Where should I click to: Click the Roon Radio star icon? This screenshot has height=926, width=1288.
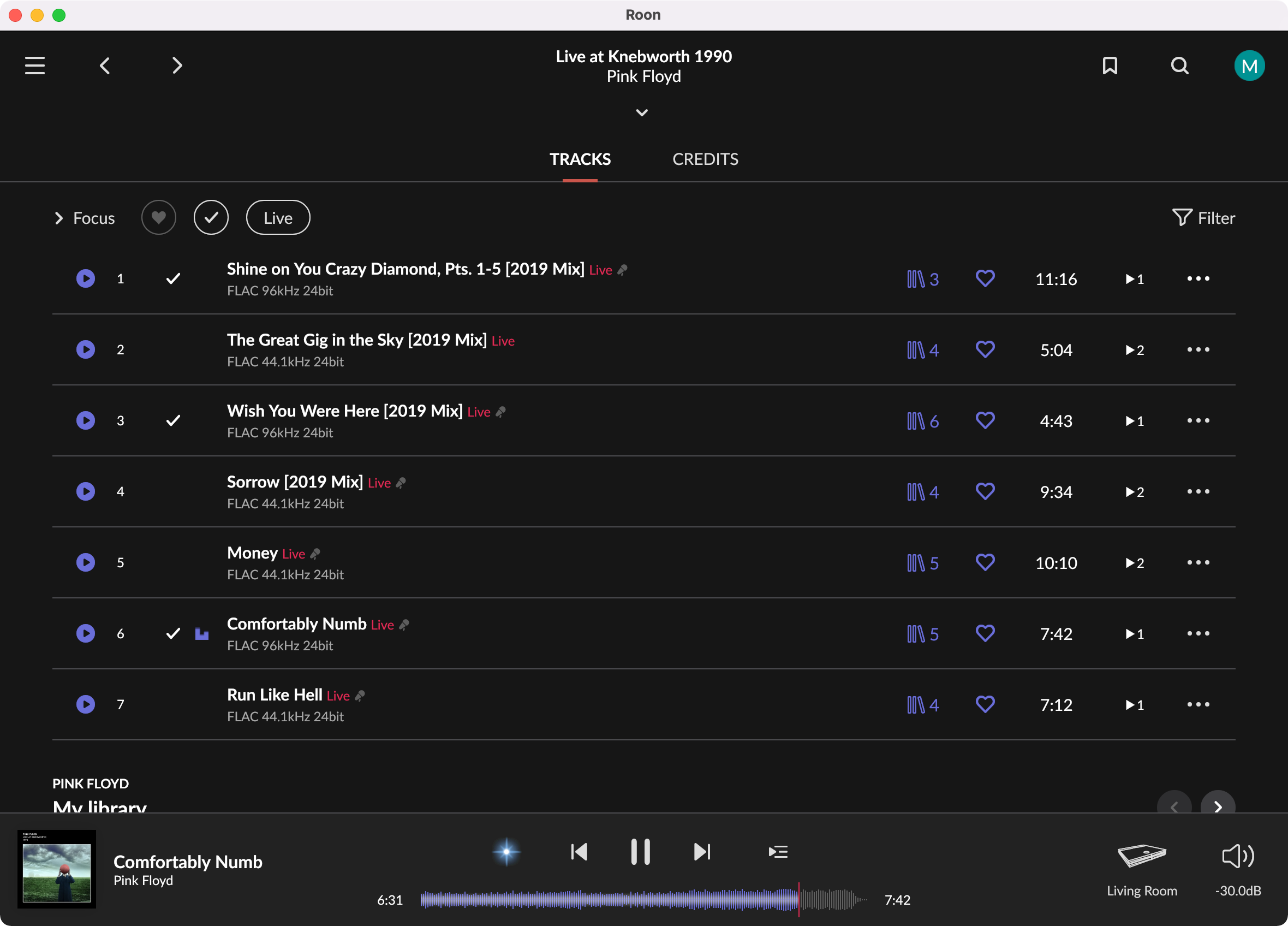coord(506,852)
